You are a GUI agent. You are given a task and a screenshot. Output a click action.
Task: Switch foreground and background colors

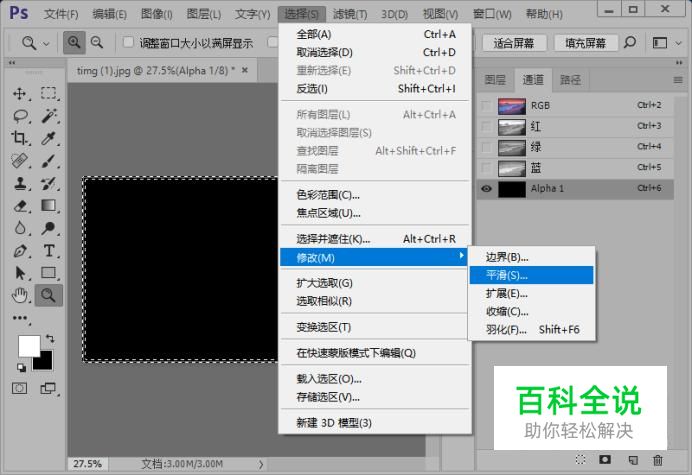50,339
